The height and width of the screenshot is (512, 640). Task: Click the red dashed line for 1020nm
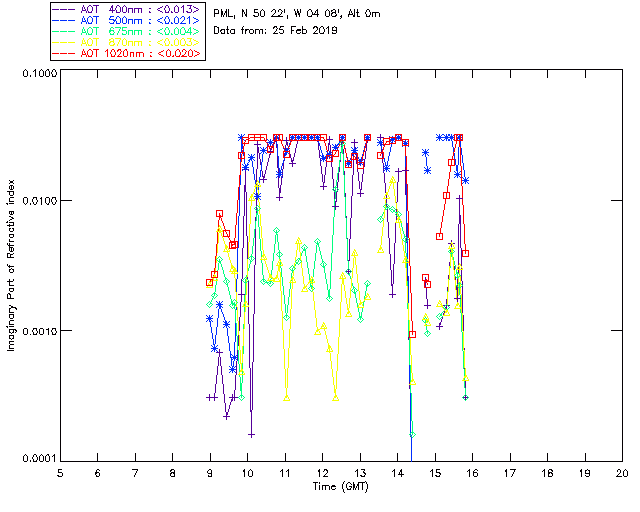click(x=64, y=53)
